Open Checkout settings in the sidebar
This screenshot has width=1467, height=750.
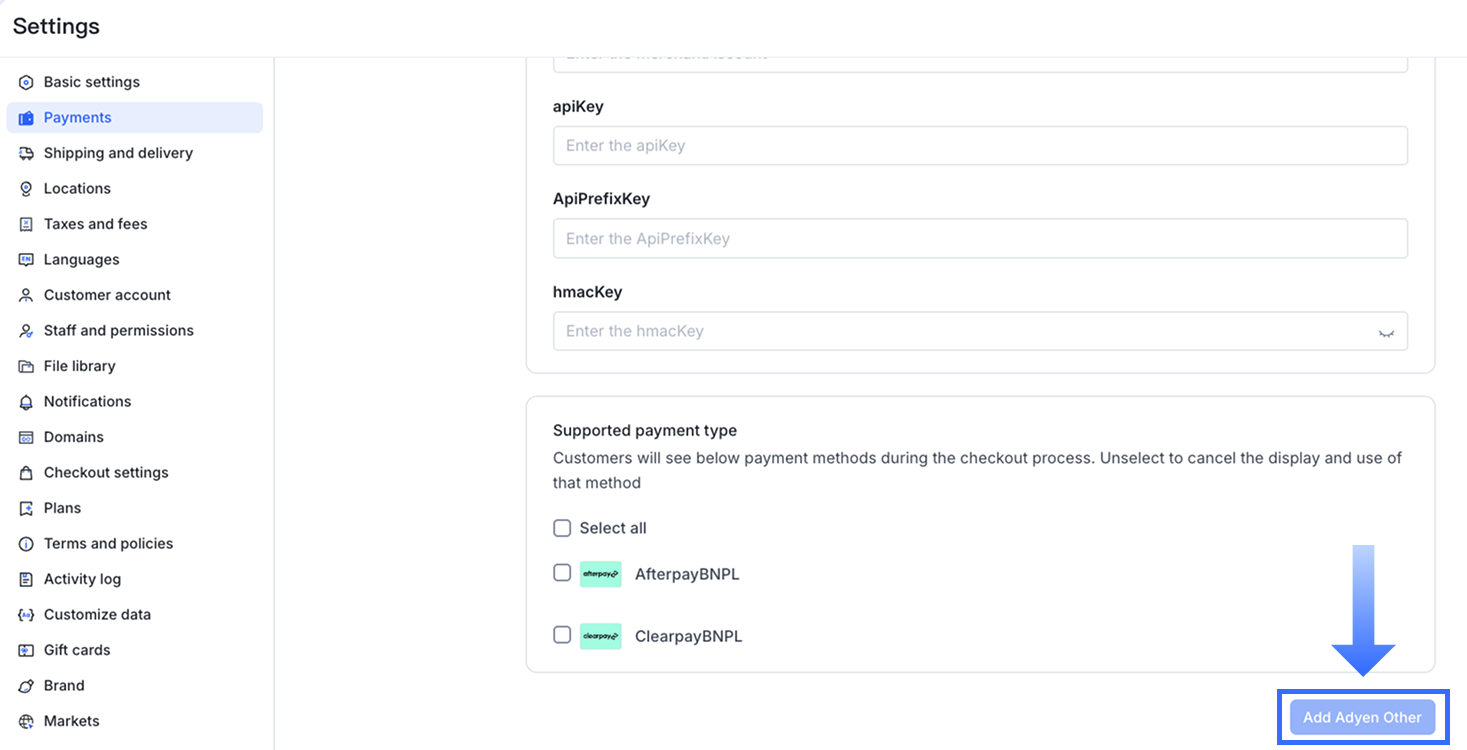pyautogui.click(x=106, y=472)
